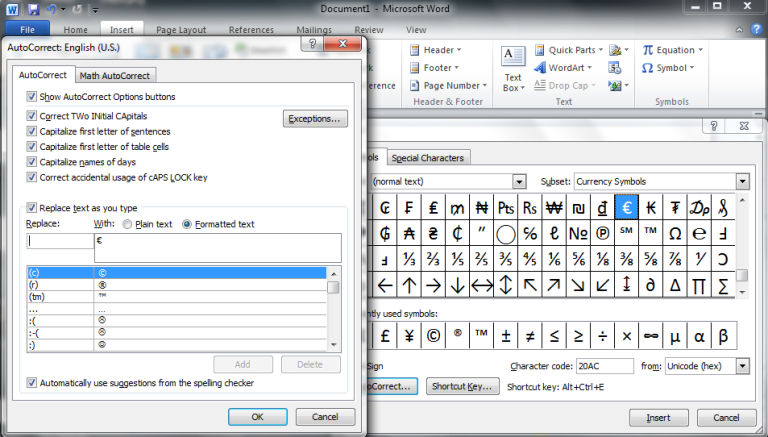Open the Text Box gallery

pos(513,69)
